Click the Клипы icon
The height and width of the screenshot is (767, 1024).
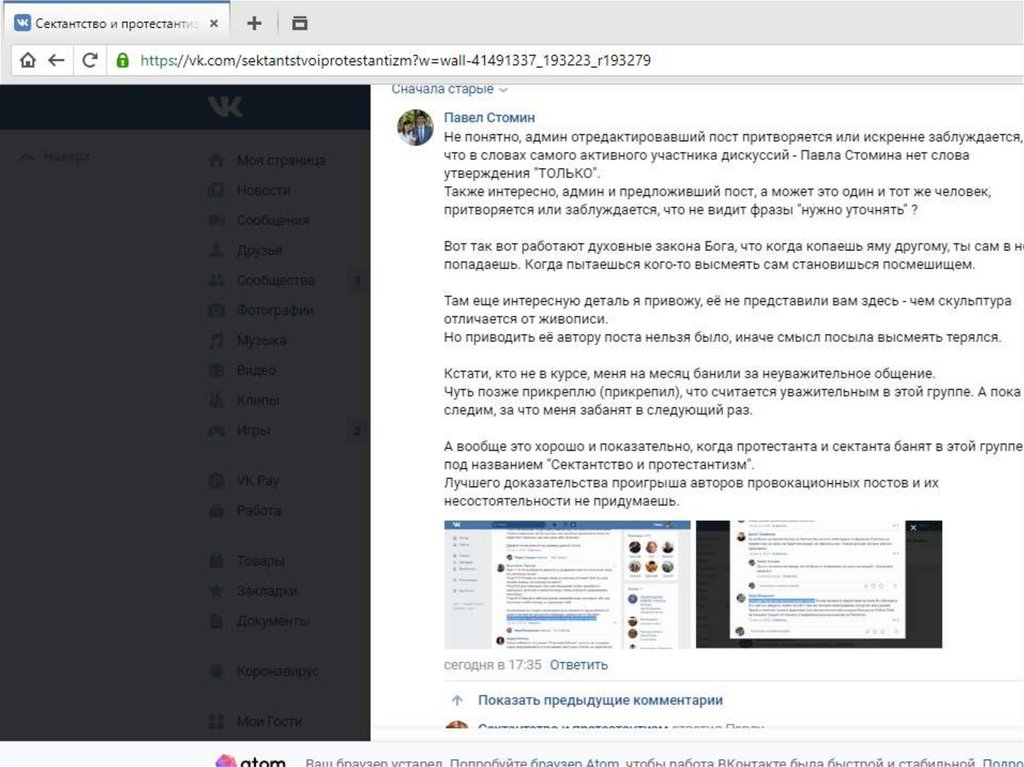216,400
